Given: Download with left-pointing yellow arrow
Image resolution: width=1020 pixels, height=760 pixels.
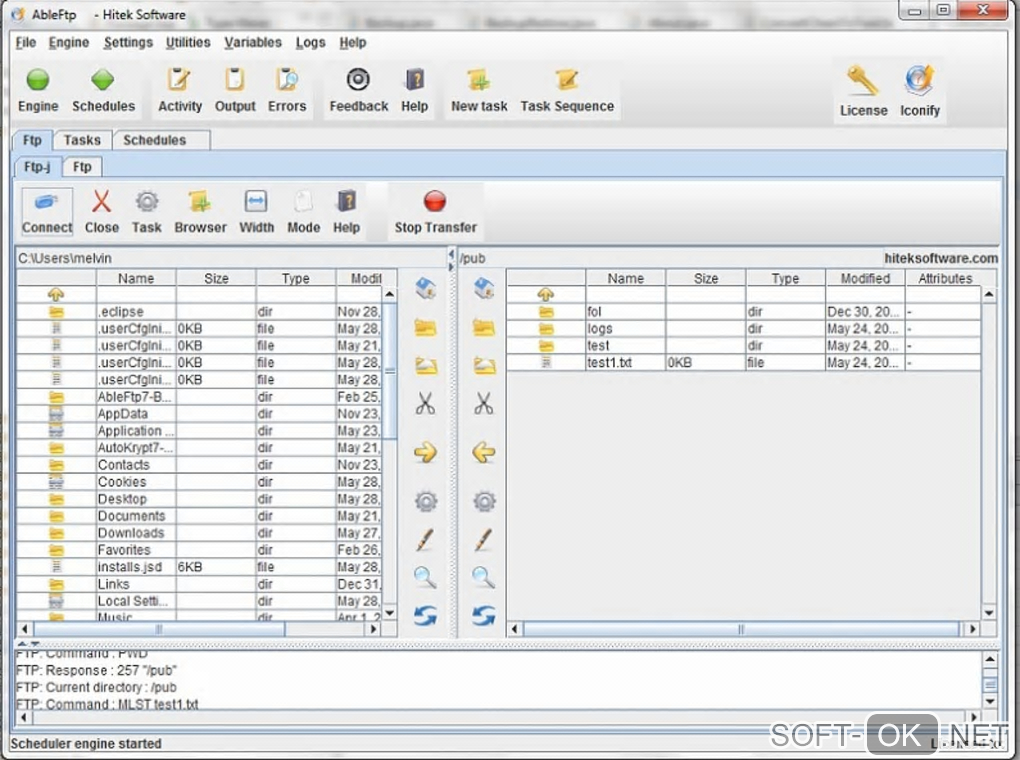Looking at the screenshot, I should 484,452.
